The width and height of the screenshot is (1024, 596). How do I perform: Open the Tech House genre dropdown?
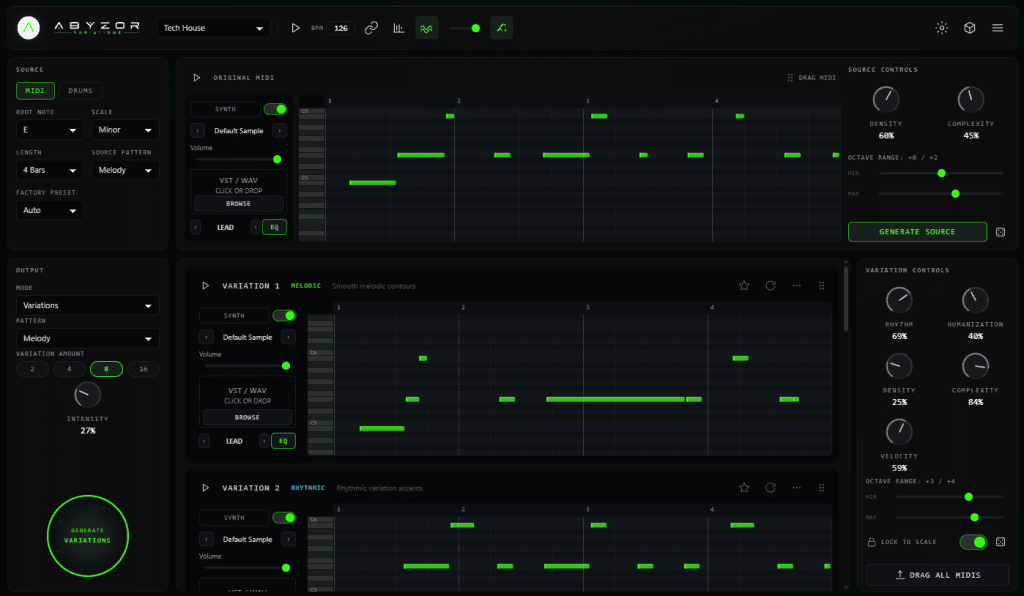pyautogui.click(x=214, y=28)
